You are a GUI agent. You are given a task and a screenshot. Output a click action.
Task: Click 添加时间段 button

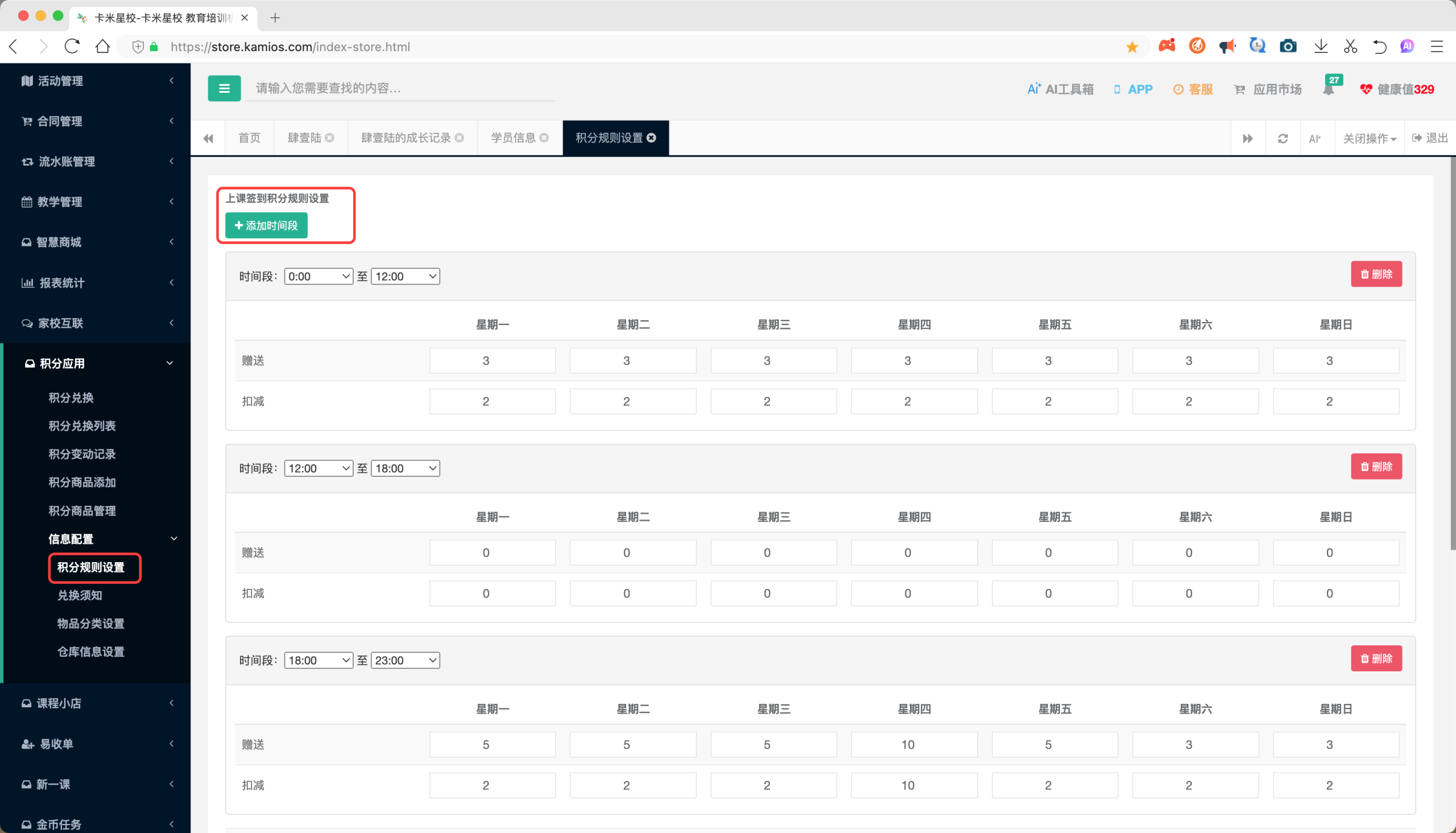click(x=267, y=225)
